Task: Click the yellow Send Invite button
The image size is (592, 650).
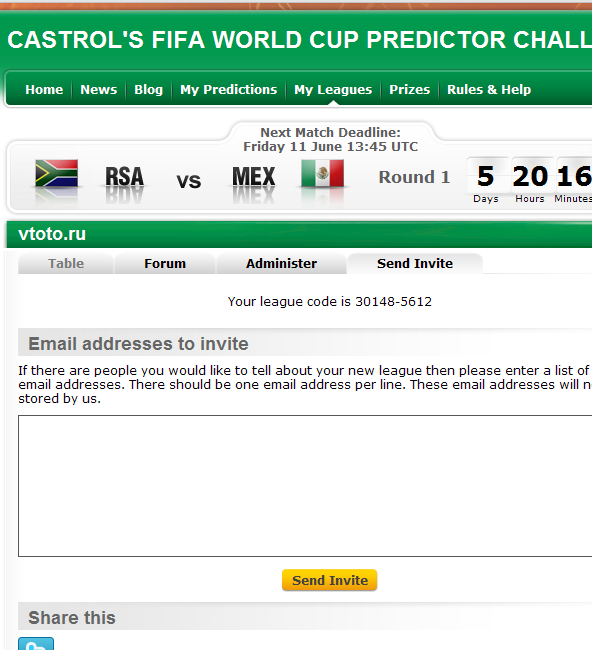Action: pyautogui.click(x=330, y=580)
